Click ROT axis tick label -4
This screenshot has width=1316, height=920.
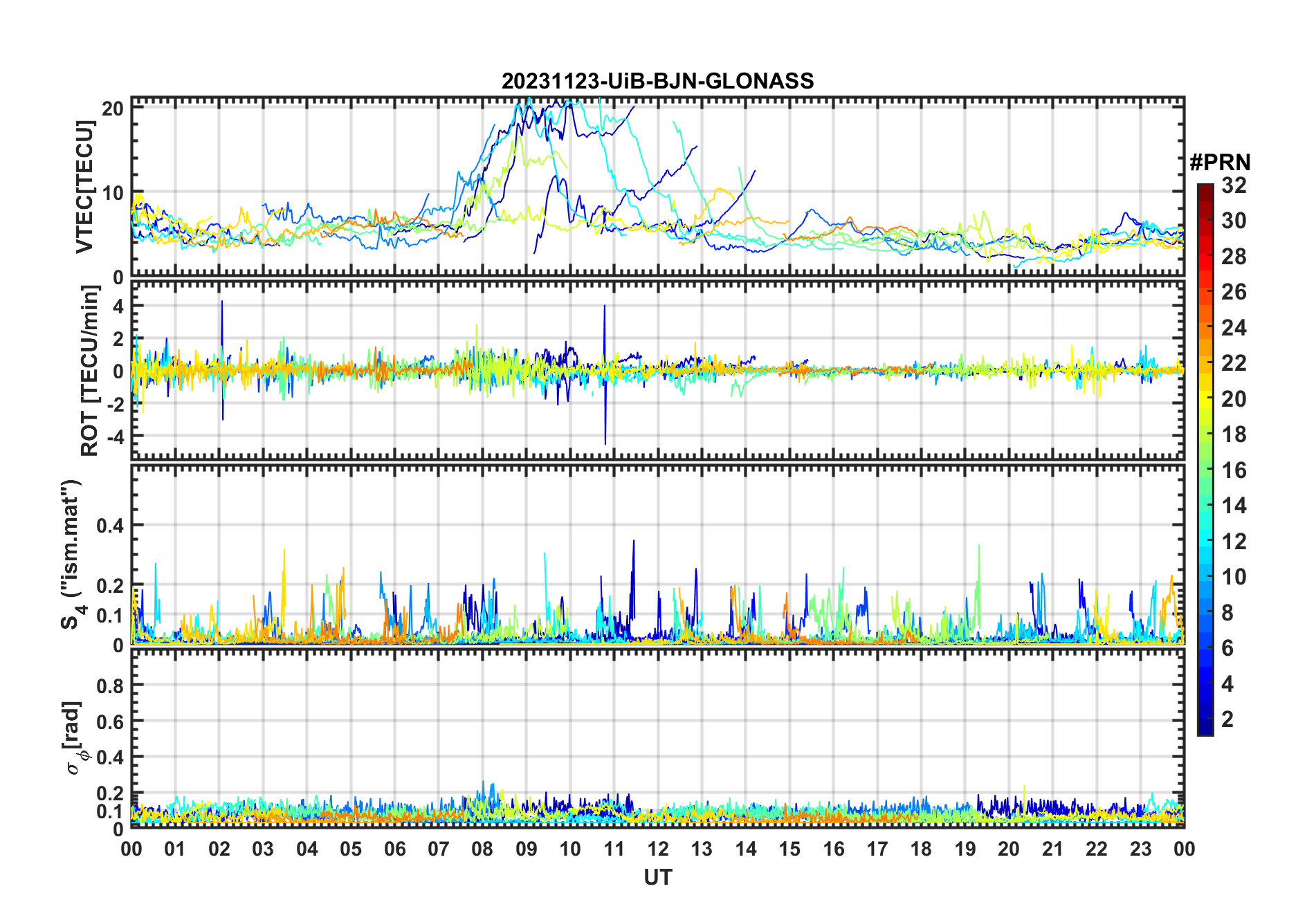pos(114,437)
